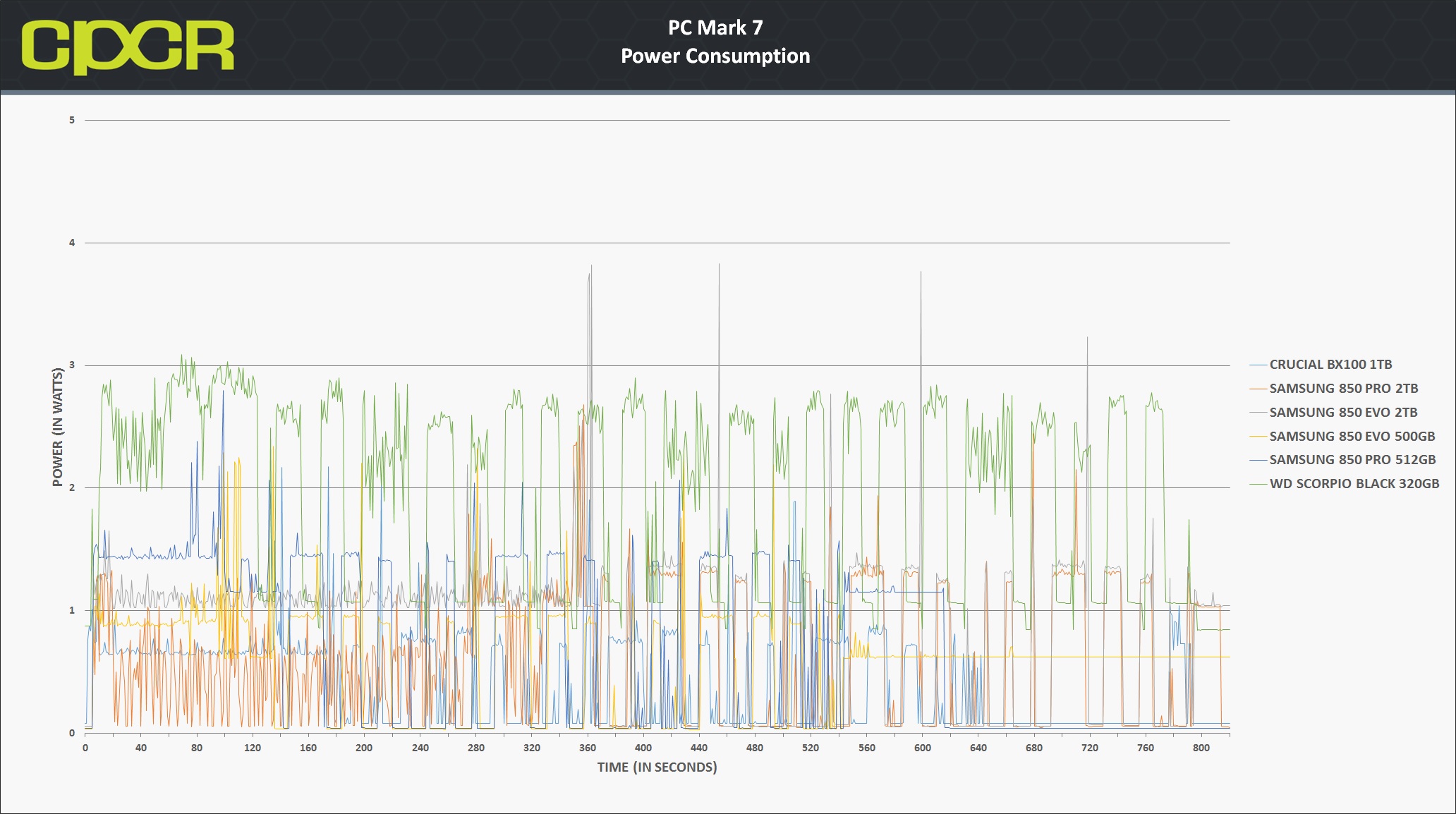Viewport: 1456px width, 814px height.
Task: Click the x-axis tick label 640
Action: [978, 748]
